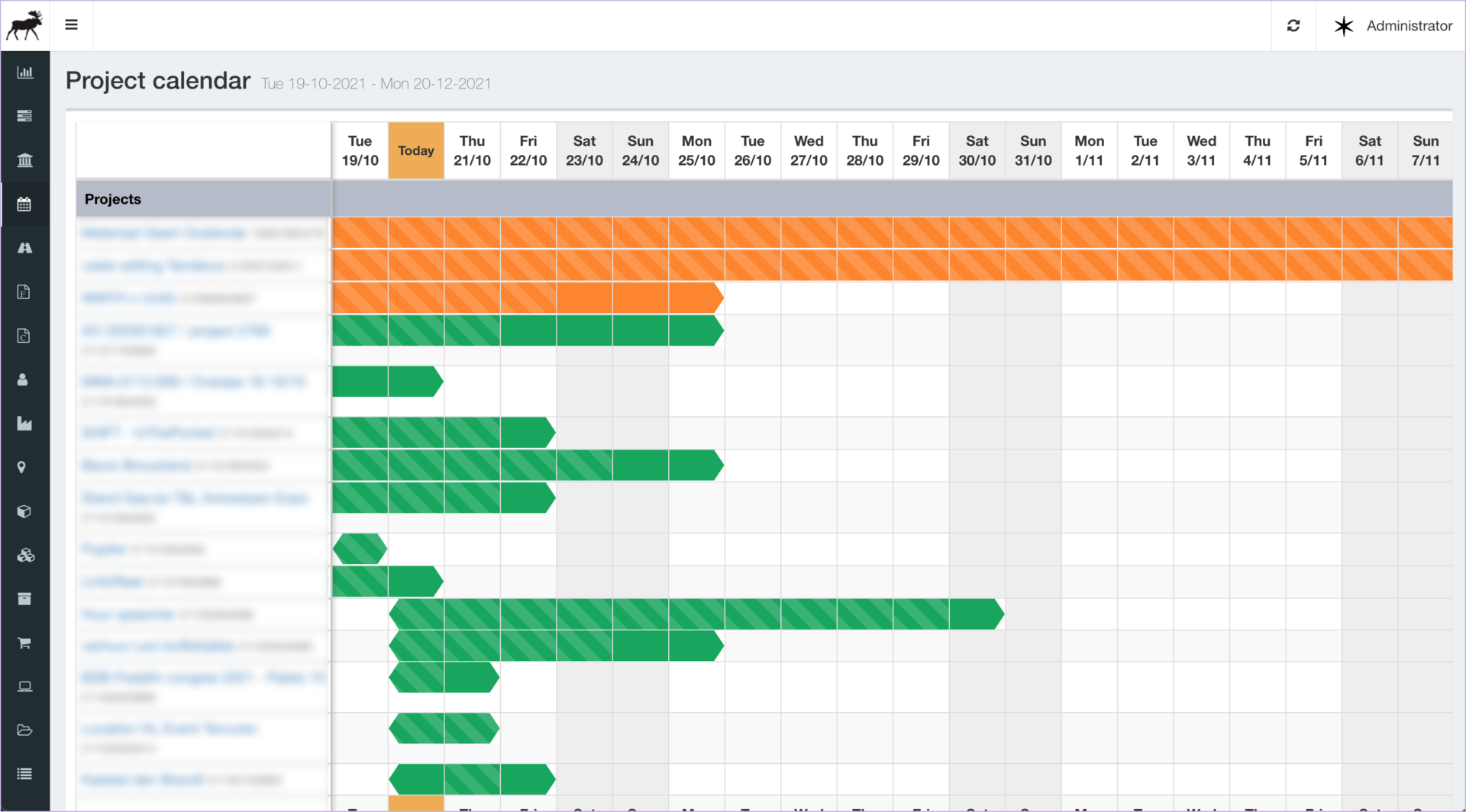Open the shopping cart view in sidebar
The height and width of the screenshot is (812, 1466).
coord(25,642)
